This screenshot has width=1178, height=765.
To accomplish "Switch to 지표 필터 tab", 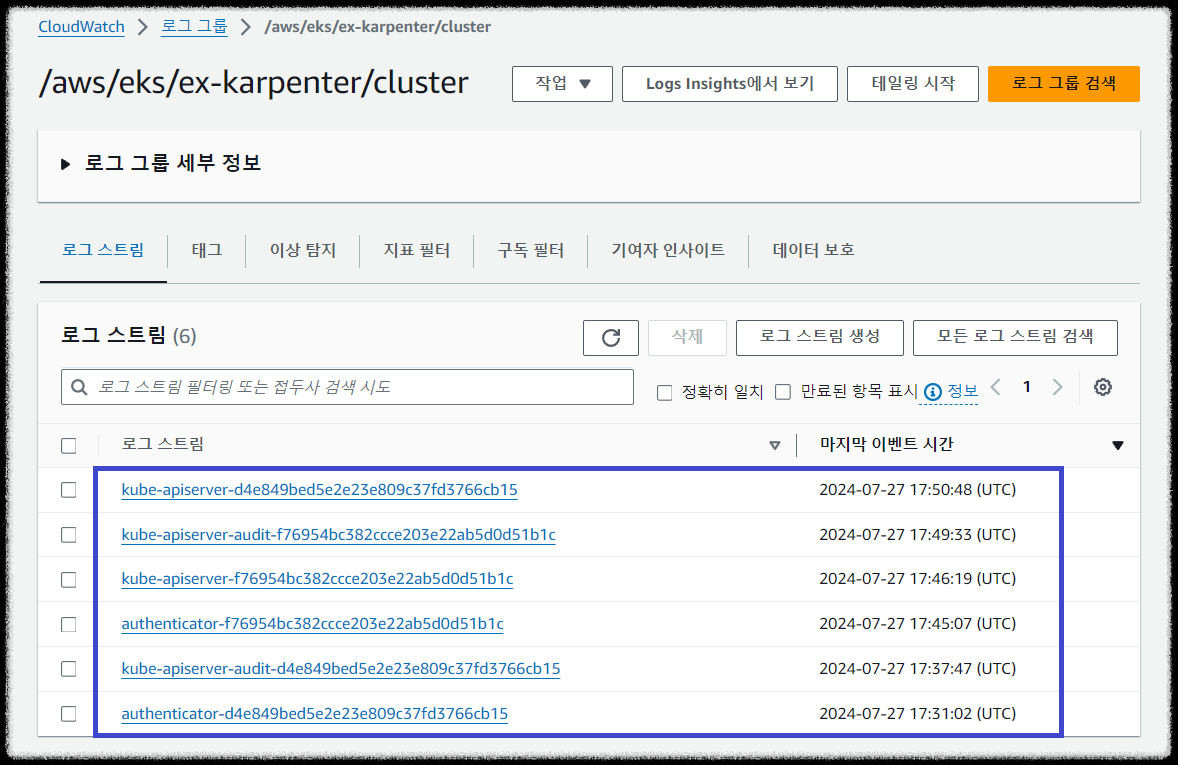I will pyautogui.click(x=416, y=250).
